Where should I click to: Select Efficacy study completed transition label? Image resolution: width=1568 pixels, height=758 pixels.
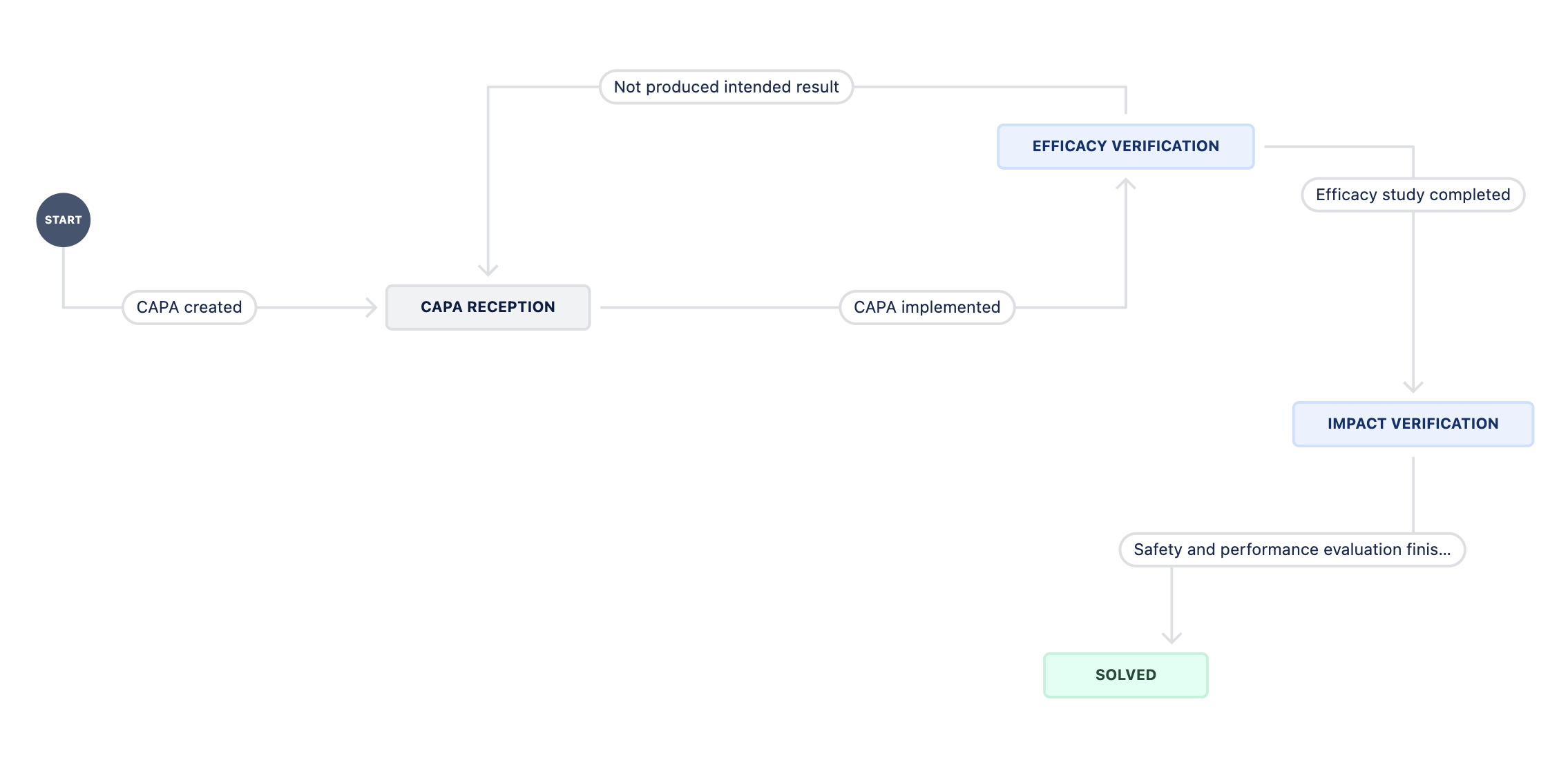coord(1413,195)
